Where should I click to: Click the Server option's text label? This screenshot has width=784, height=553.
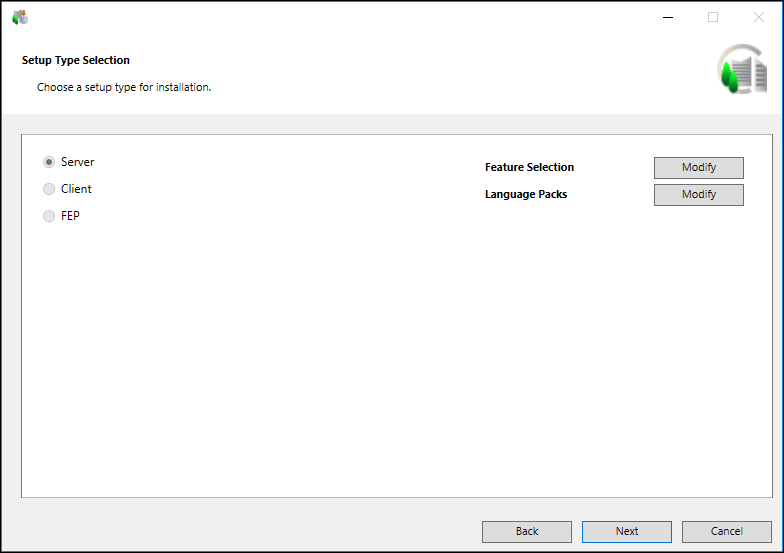(77, 162)
